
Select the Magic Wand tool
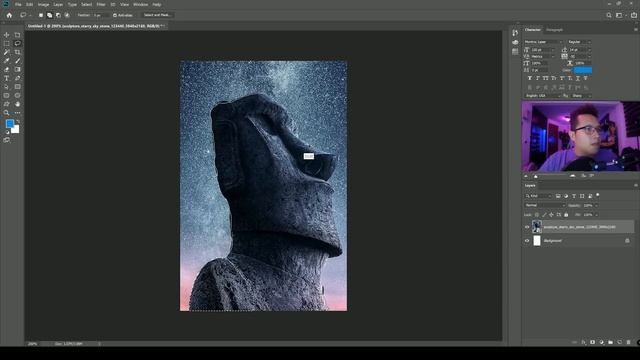click(x=7, y=52)
